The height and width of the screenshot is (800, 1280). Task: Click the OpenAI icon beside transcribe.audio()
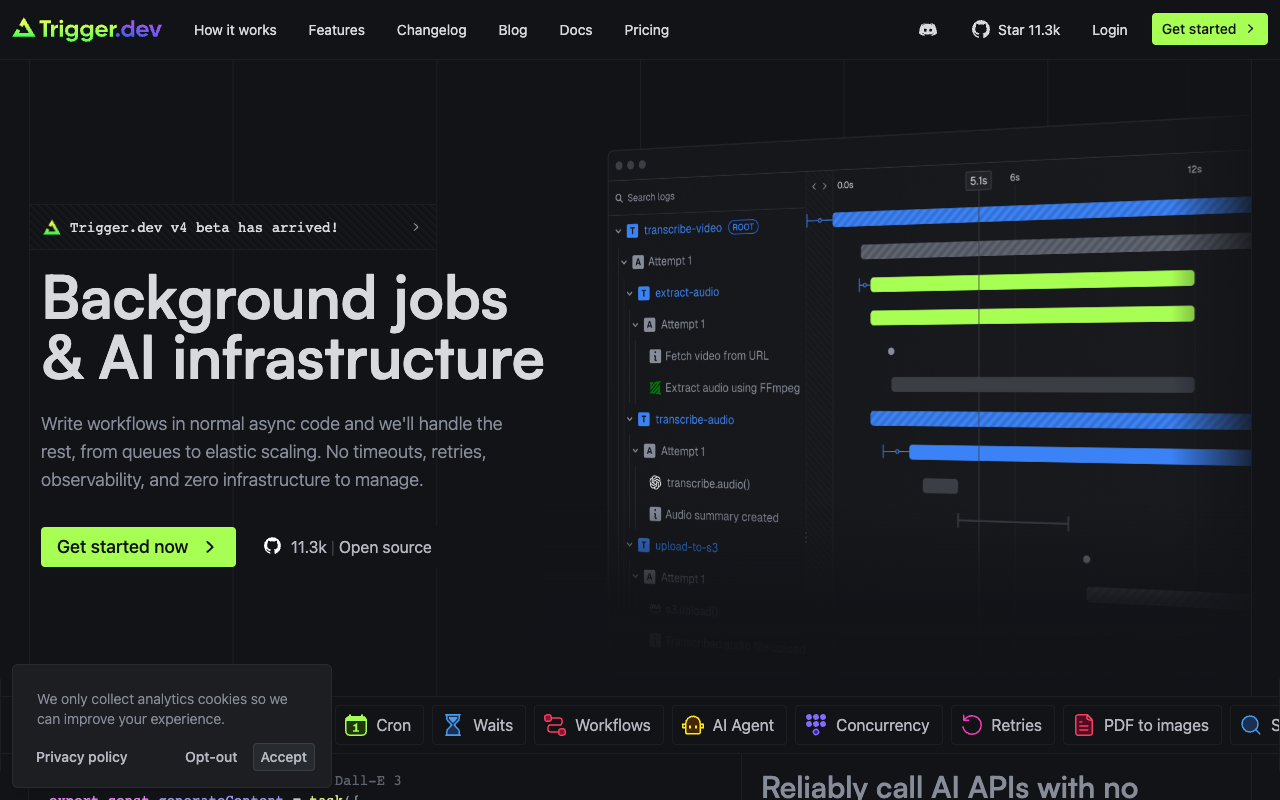pos(655,482)
